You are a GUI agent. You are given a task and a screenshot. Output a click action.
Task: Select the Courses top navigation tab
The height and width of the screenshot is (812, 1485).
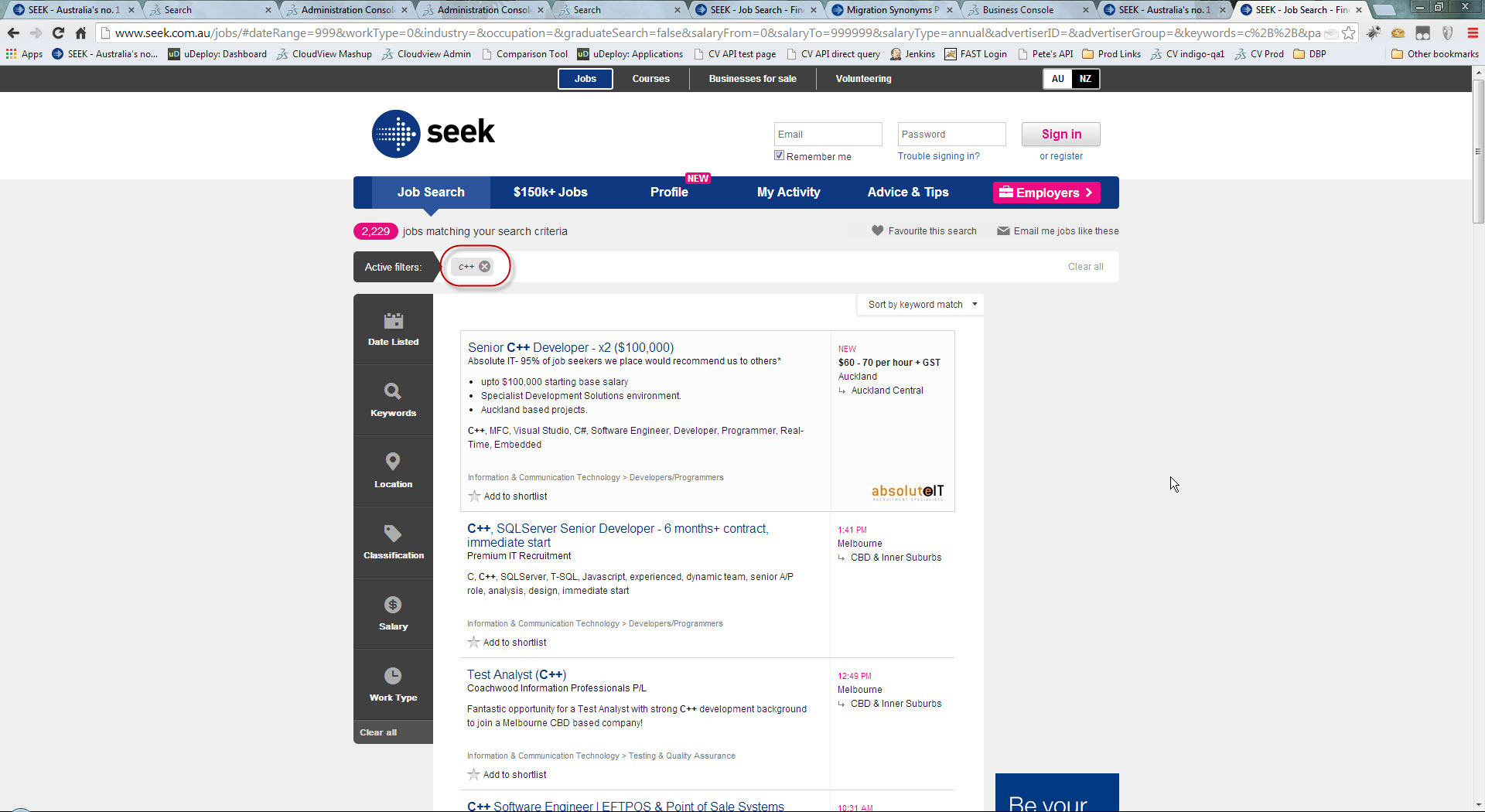pos(651,79)
